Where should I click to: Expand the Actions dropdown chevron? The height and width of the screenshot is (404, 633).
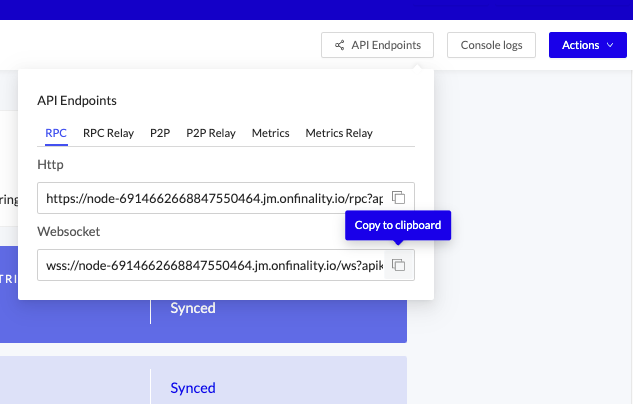(x=610, y=45)
